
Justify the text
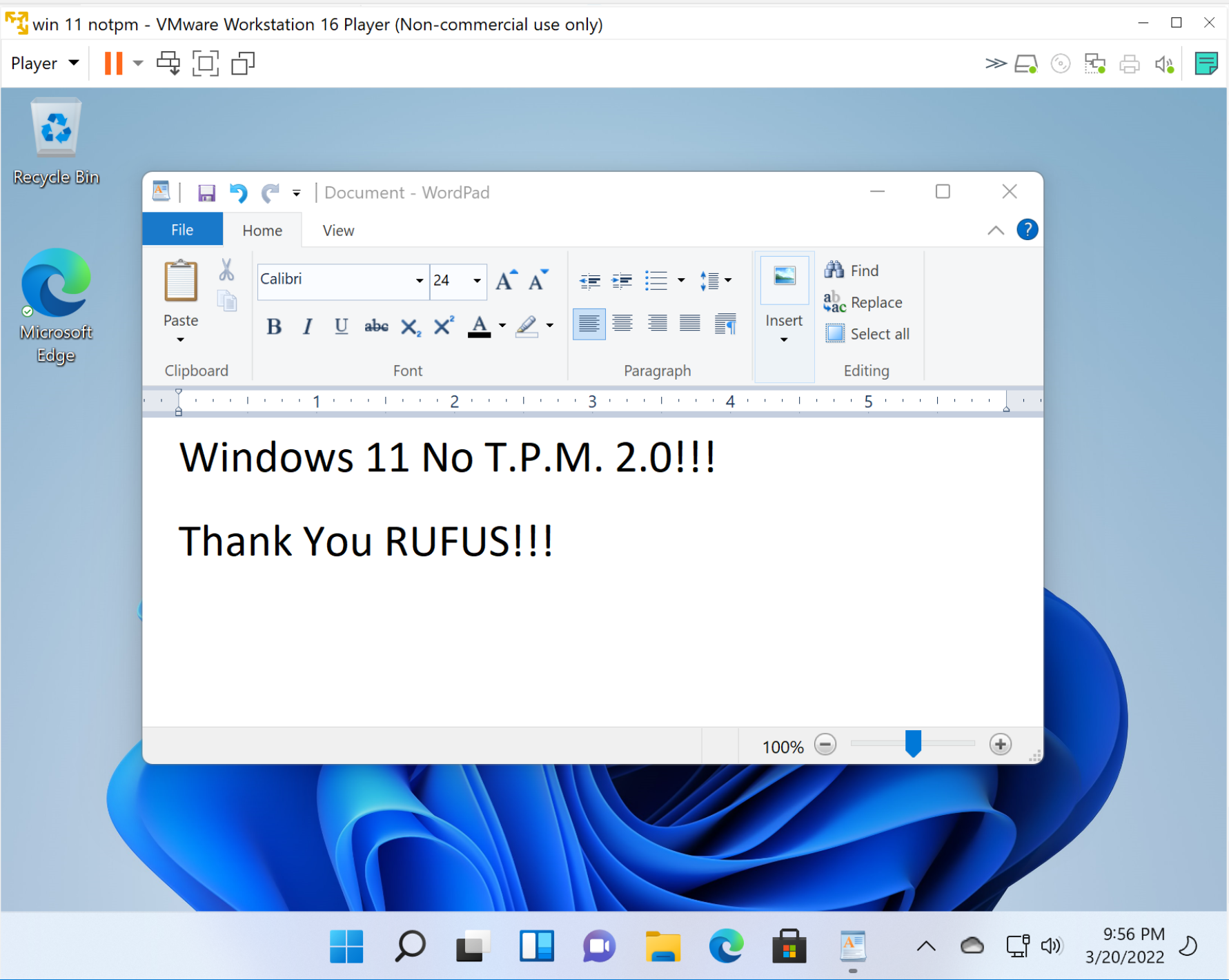[690, 324]
